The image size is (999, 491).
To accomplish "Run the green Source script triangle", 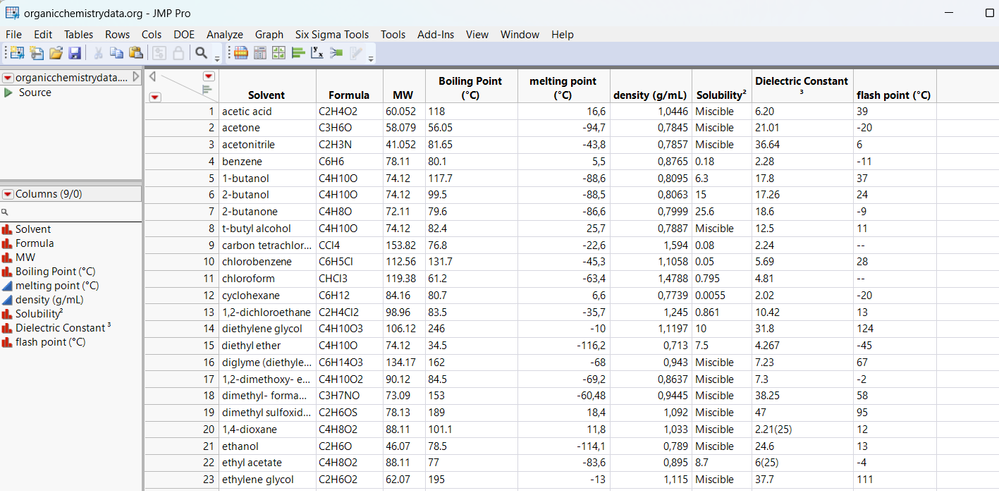I will coord(9,93).
